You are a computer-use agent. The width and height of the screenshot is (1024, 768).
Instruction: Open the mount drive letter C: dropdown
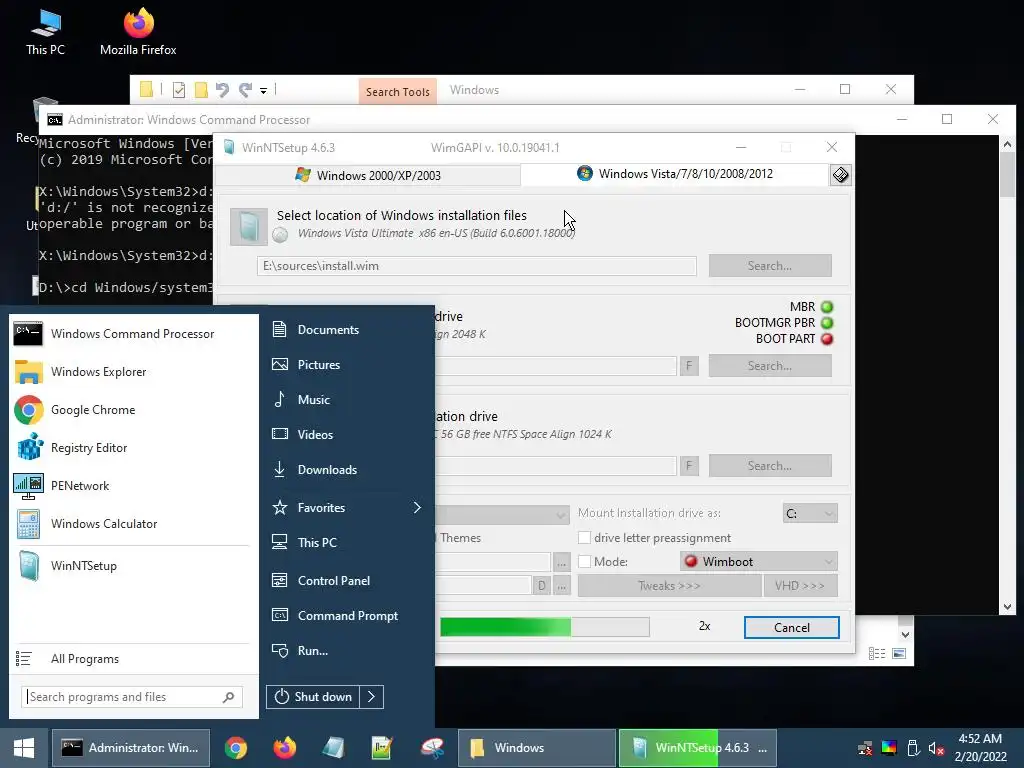click(x=810, y=513)
